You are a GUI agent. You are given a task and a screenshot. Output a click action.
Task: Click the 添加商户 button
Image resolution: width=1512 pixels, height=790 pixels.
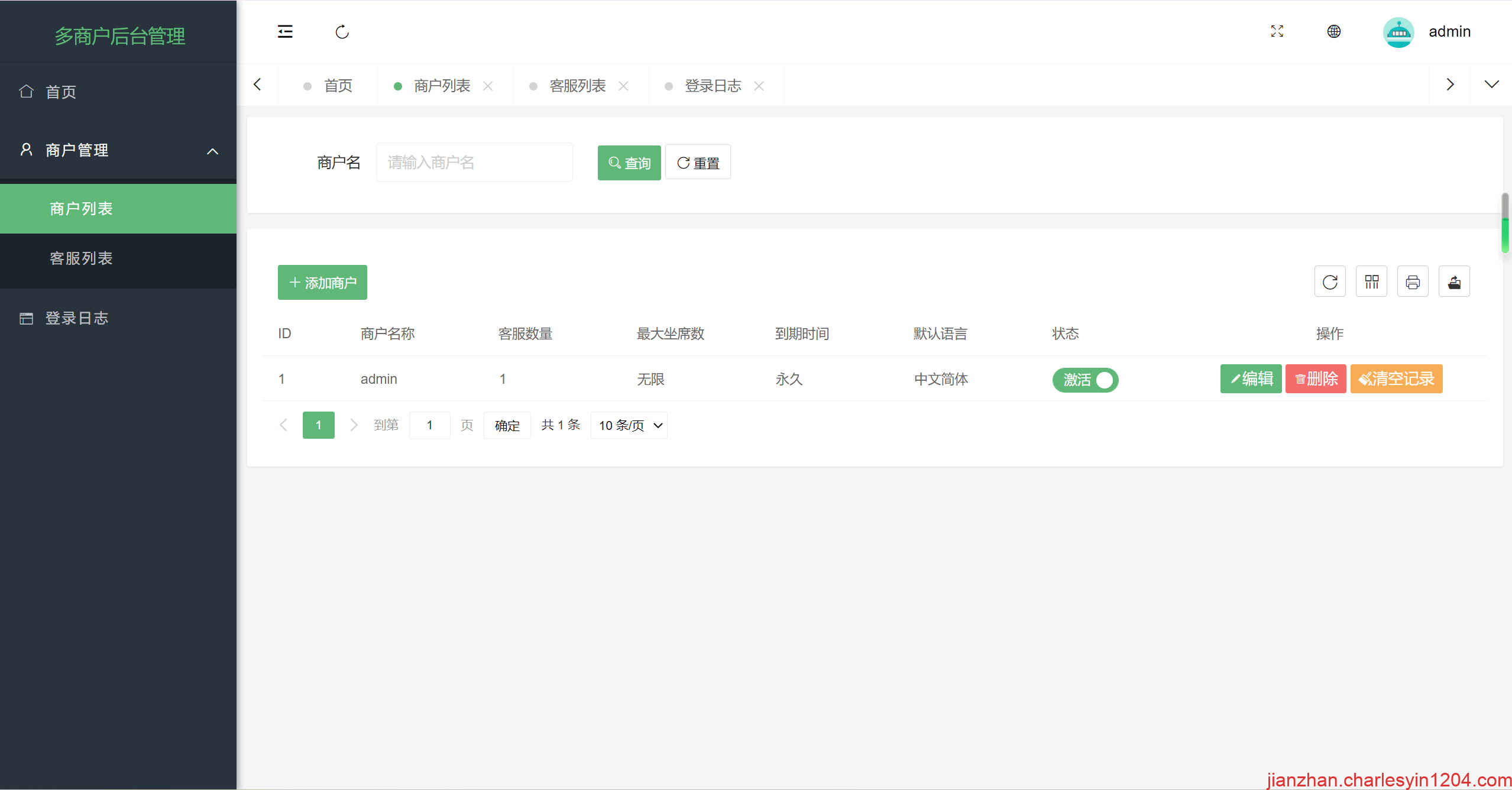pos(322,283)
